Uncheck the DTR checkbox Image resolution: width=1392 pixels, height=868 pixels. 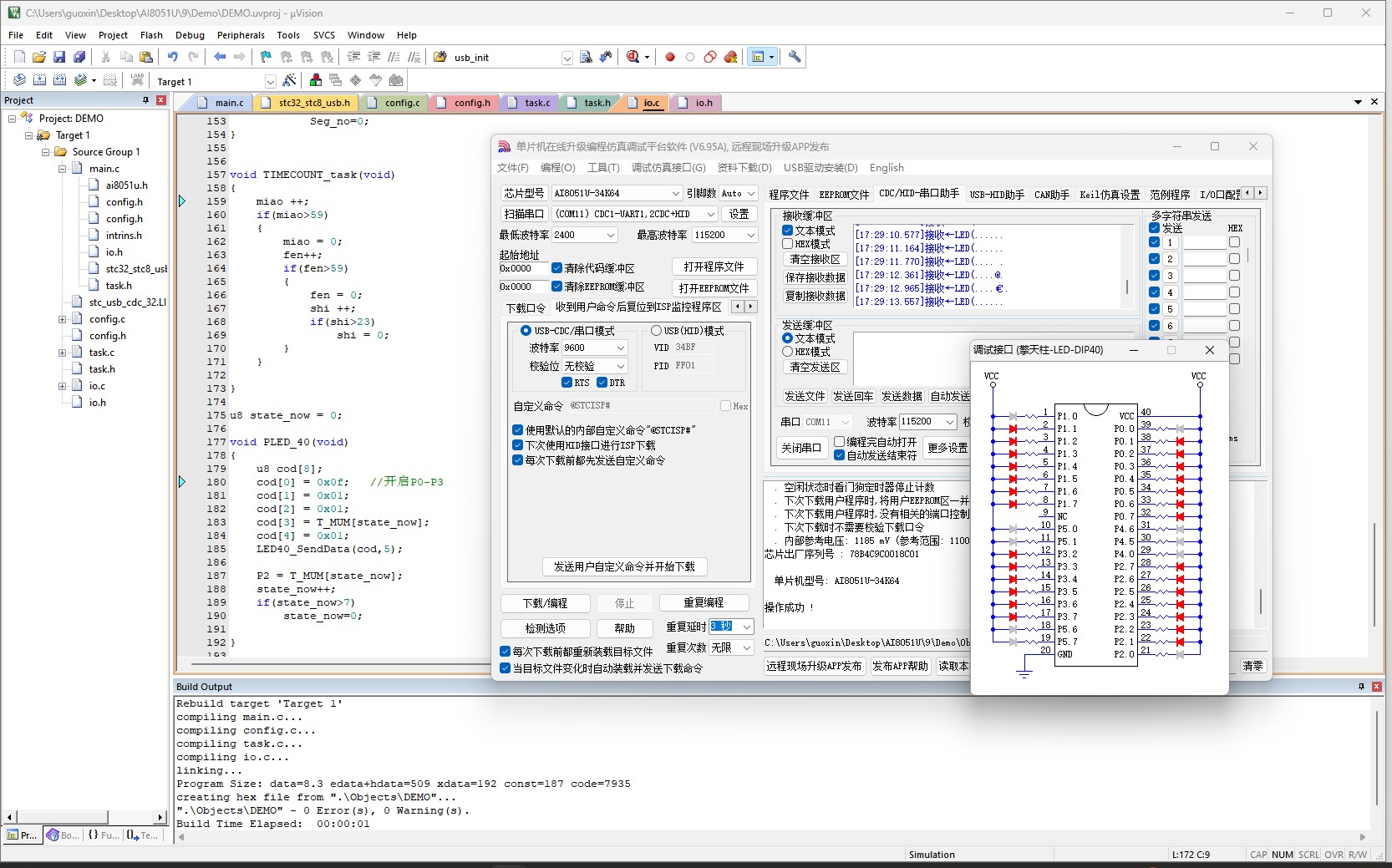[x=602, y=383]
